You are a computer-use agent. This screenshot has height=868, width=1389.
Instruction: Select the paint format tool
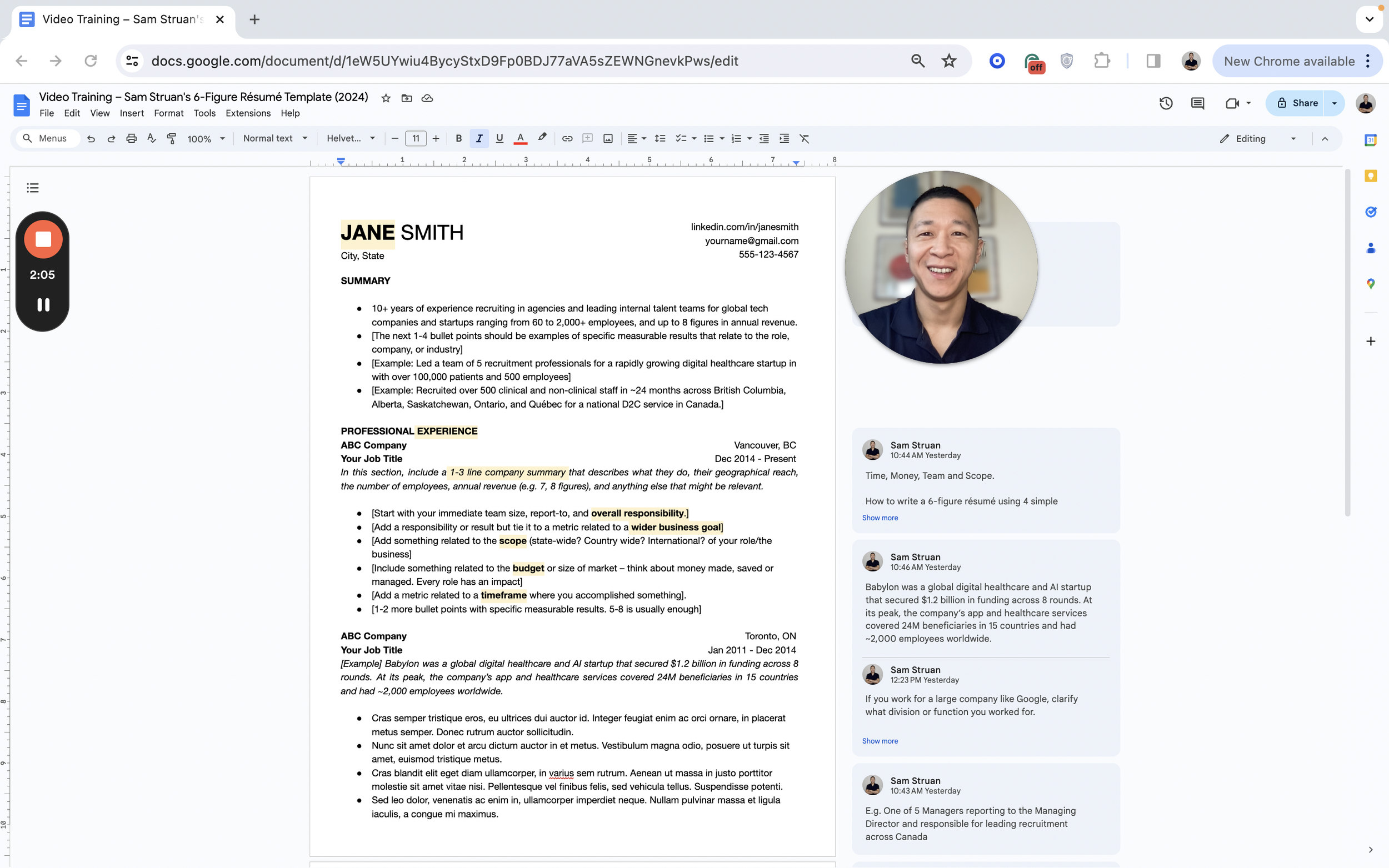171,138
